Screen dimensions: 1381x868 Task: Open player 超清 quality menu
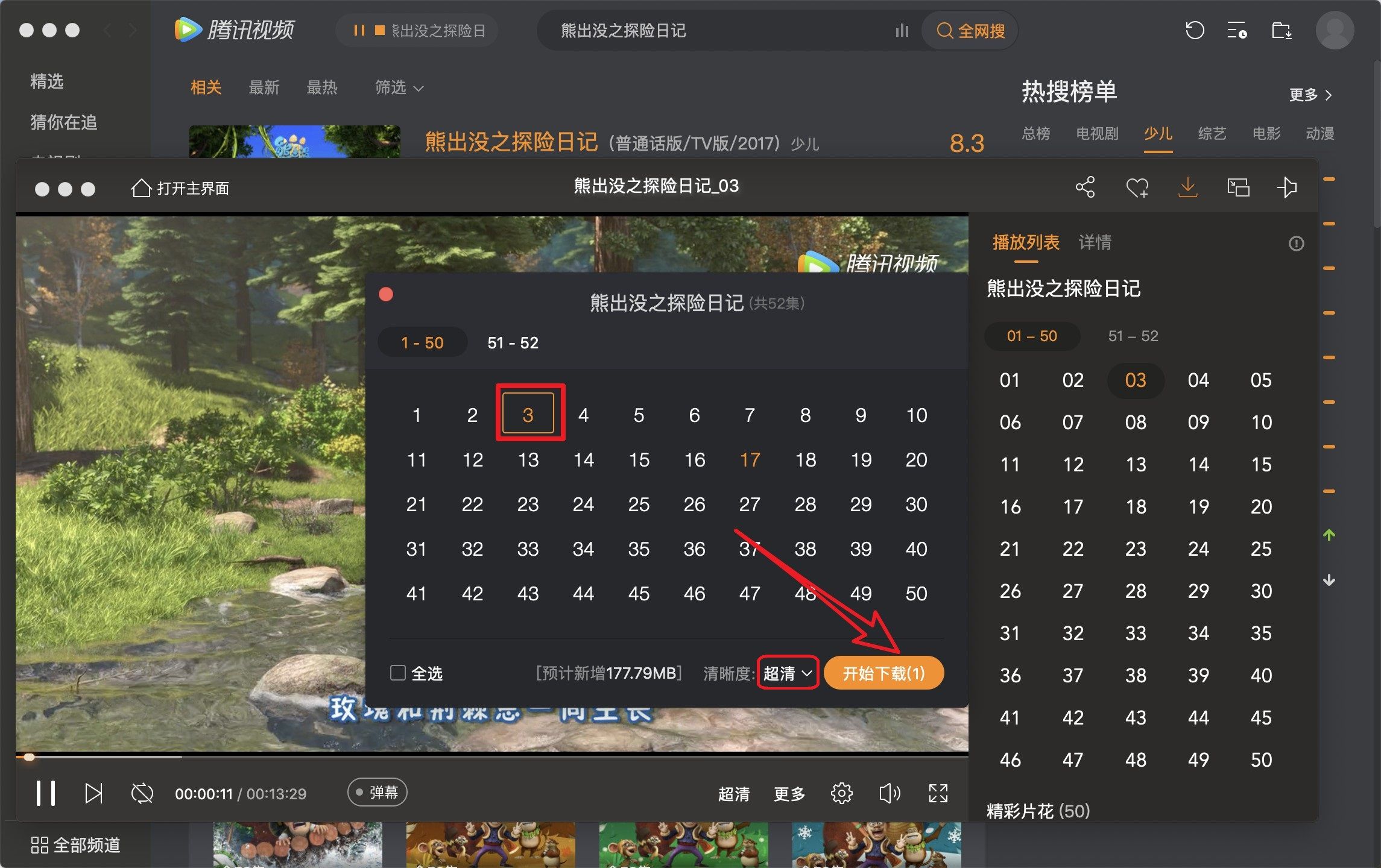(x=734, y=794)
